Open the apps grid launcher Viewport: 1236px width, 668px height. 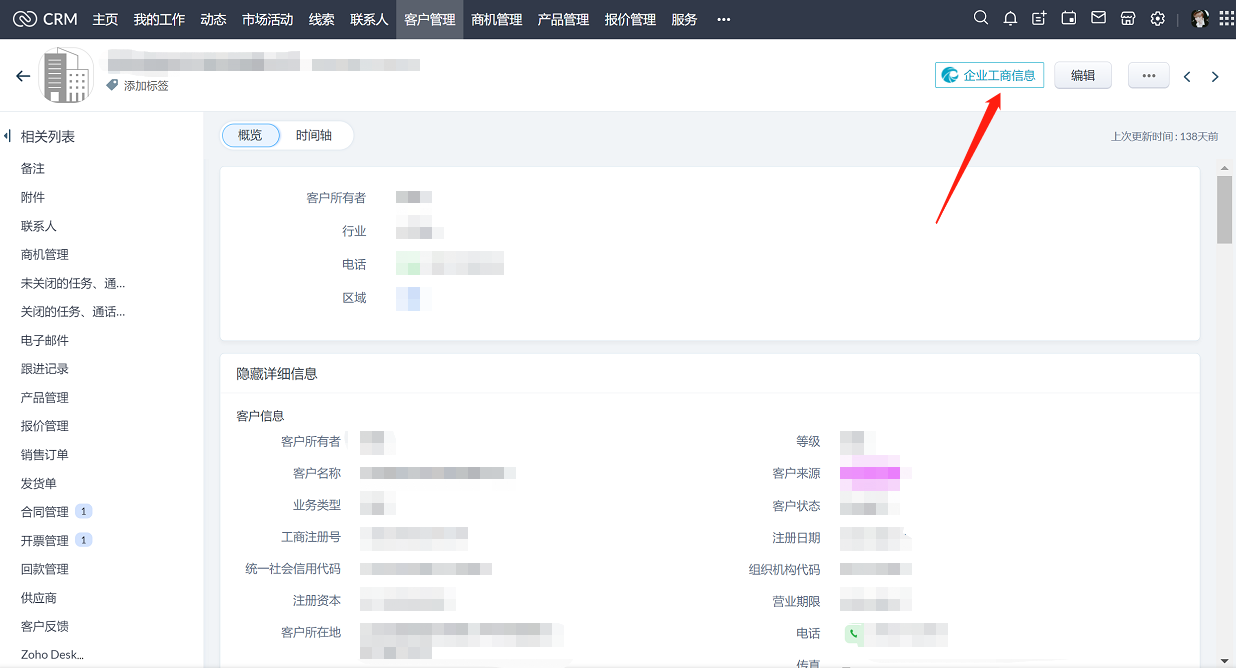coord(1226,19)
